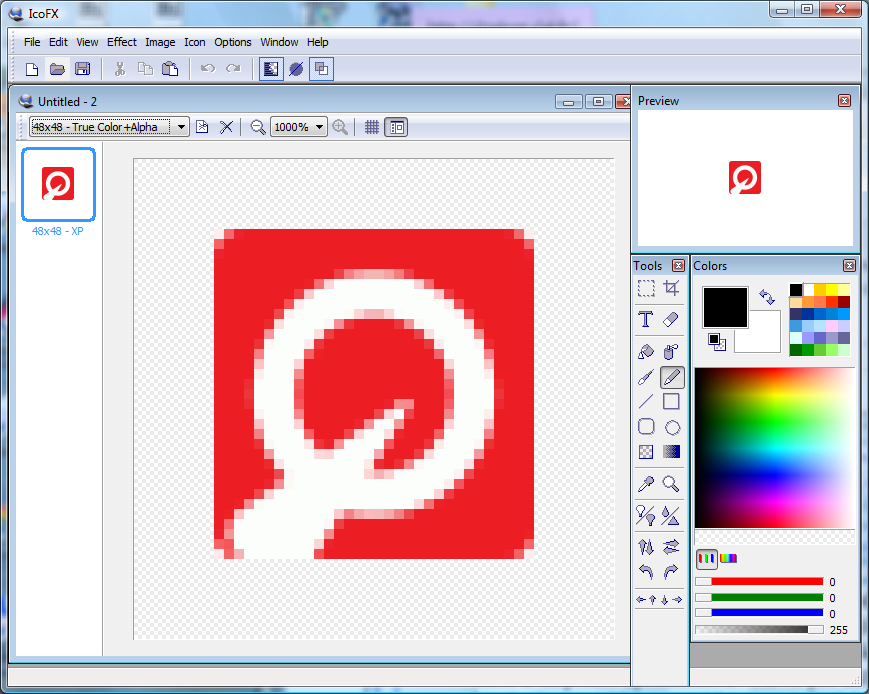The width and height of the screenshot is (869, 694).
Task: Rotate image left
Action: [x=646, y=571]
